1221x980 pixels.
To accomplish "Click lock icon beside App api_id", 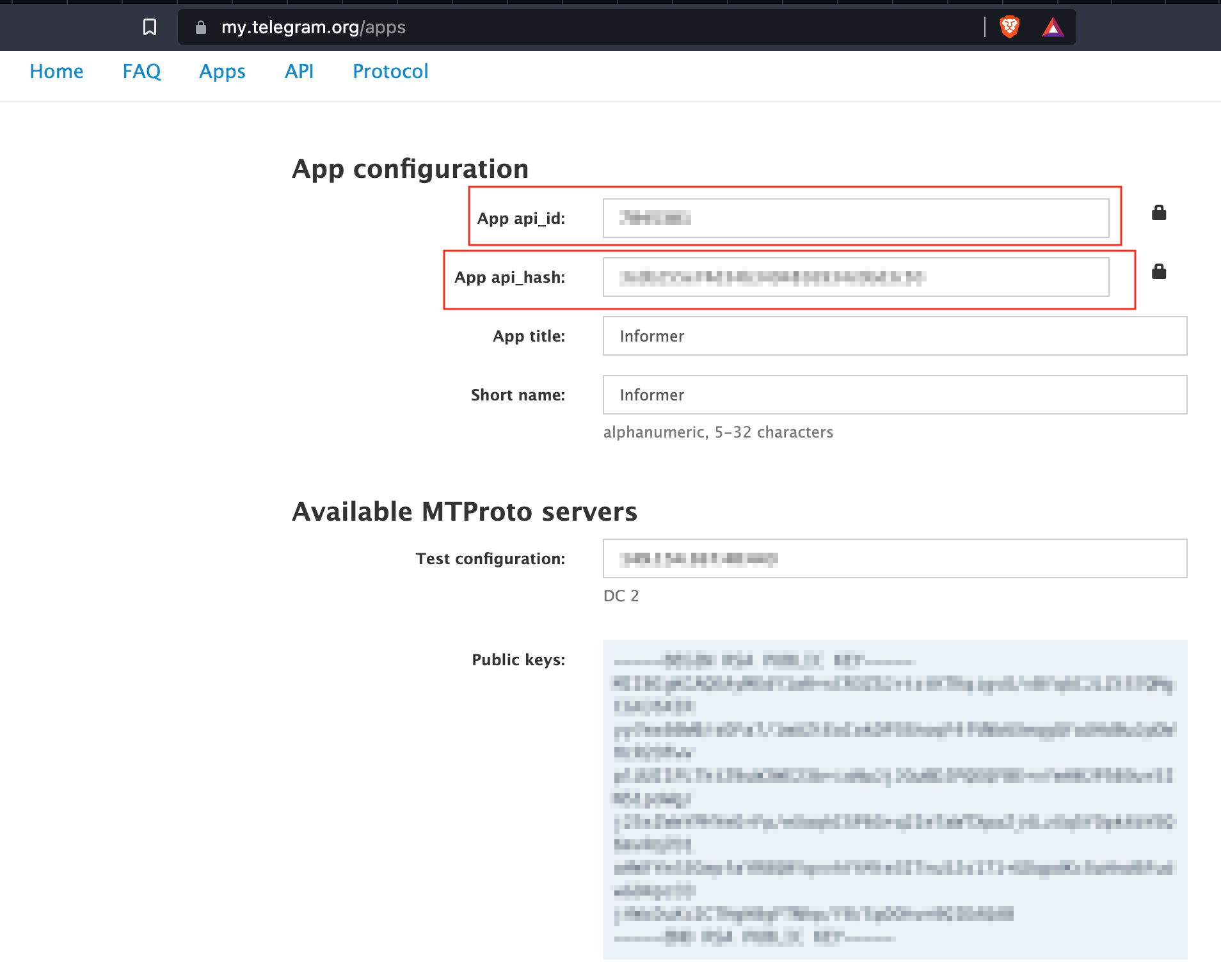I will 1159,212.
